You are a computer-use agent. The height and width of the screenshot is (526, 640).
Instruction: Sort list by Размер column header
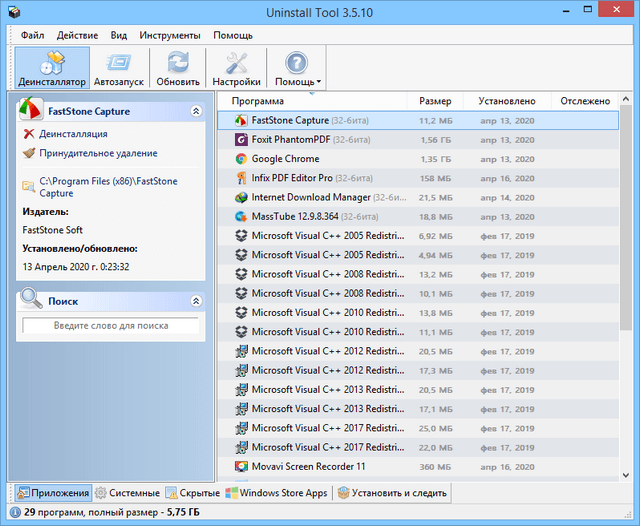pos(435,101)
